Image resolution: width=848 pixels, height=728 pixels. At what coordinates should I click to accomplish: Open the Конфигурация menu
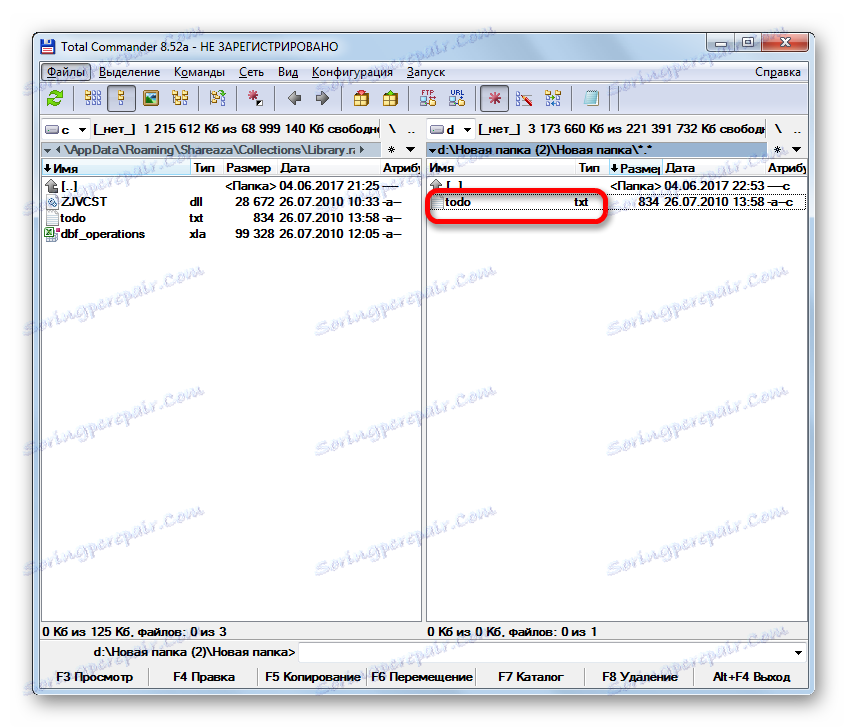pos(352,72)
